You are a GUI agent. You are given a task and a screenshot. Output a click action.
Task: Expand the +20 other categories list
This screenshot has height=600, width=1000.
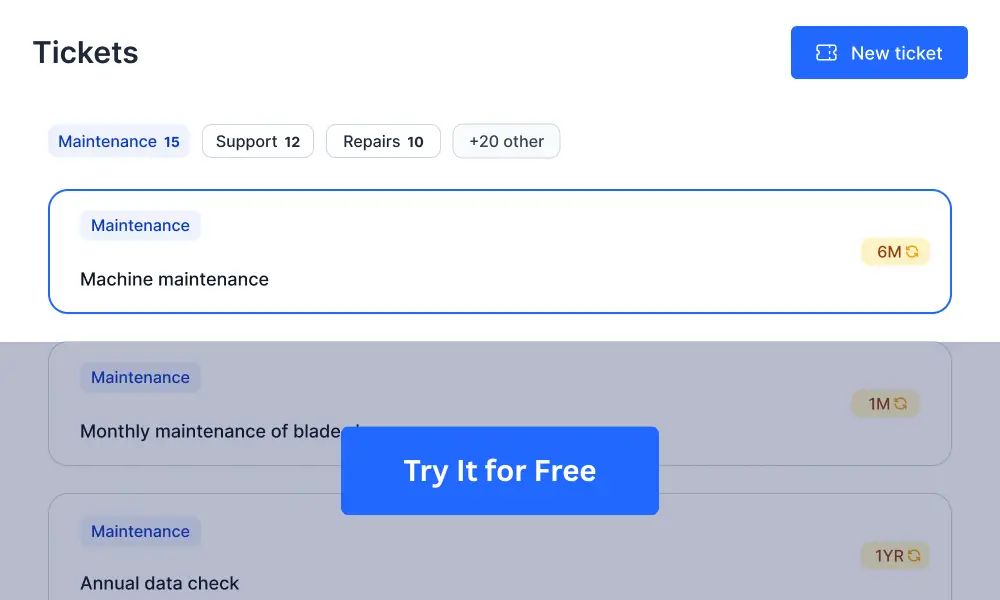506,141
